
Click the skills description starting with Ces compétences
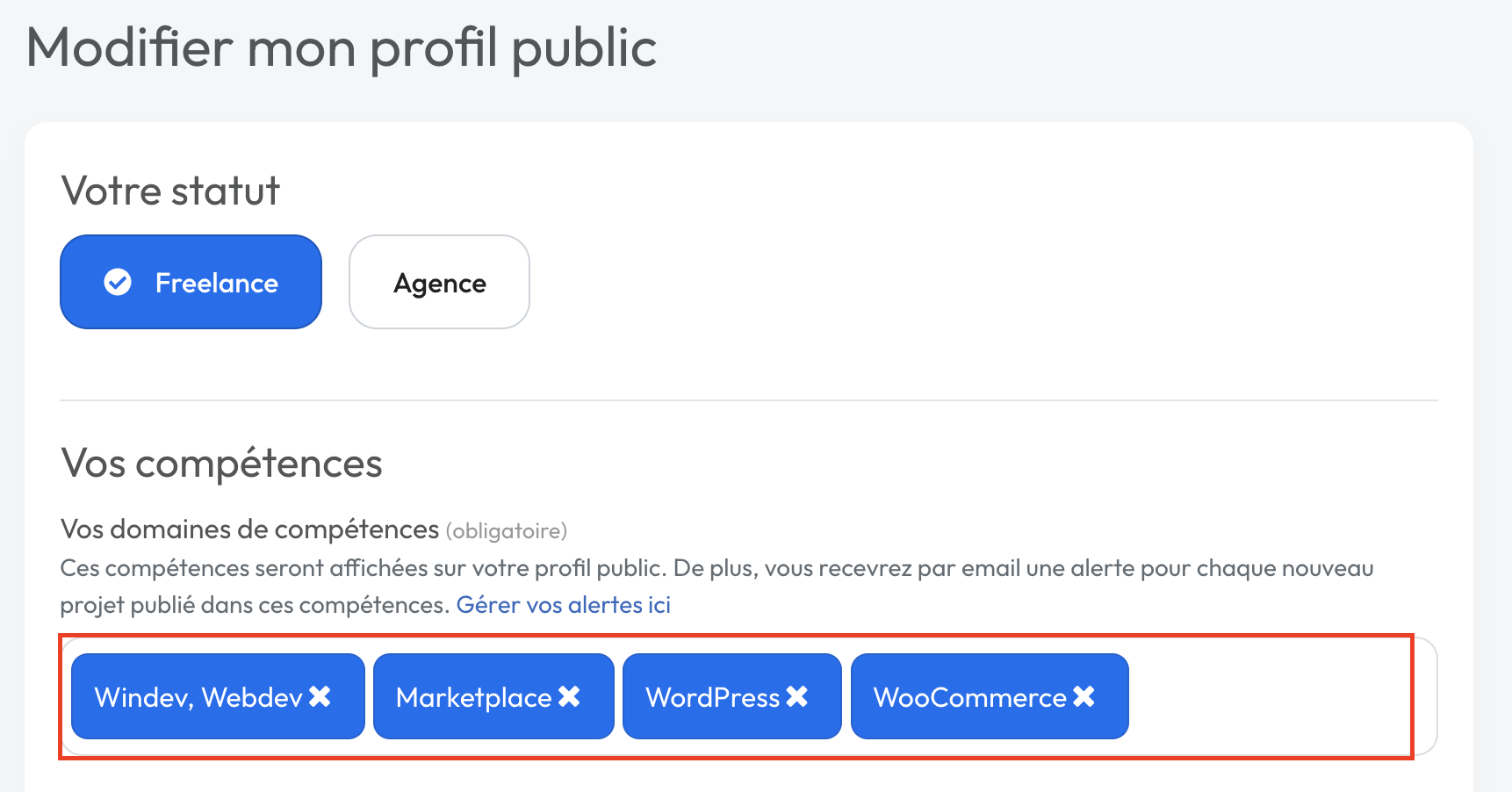tap(716, 568)
